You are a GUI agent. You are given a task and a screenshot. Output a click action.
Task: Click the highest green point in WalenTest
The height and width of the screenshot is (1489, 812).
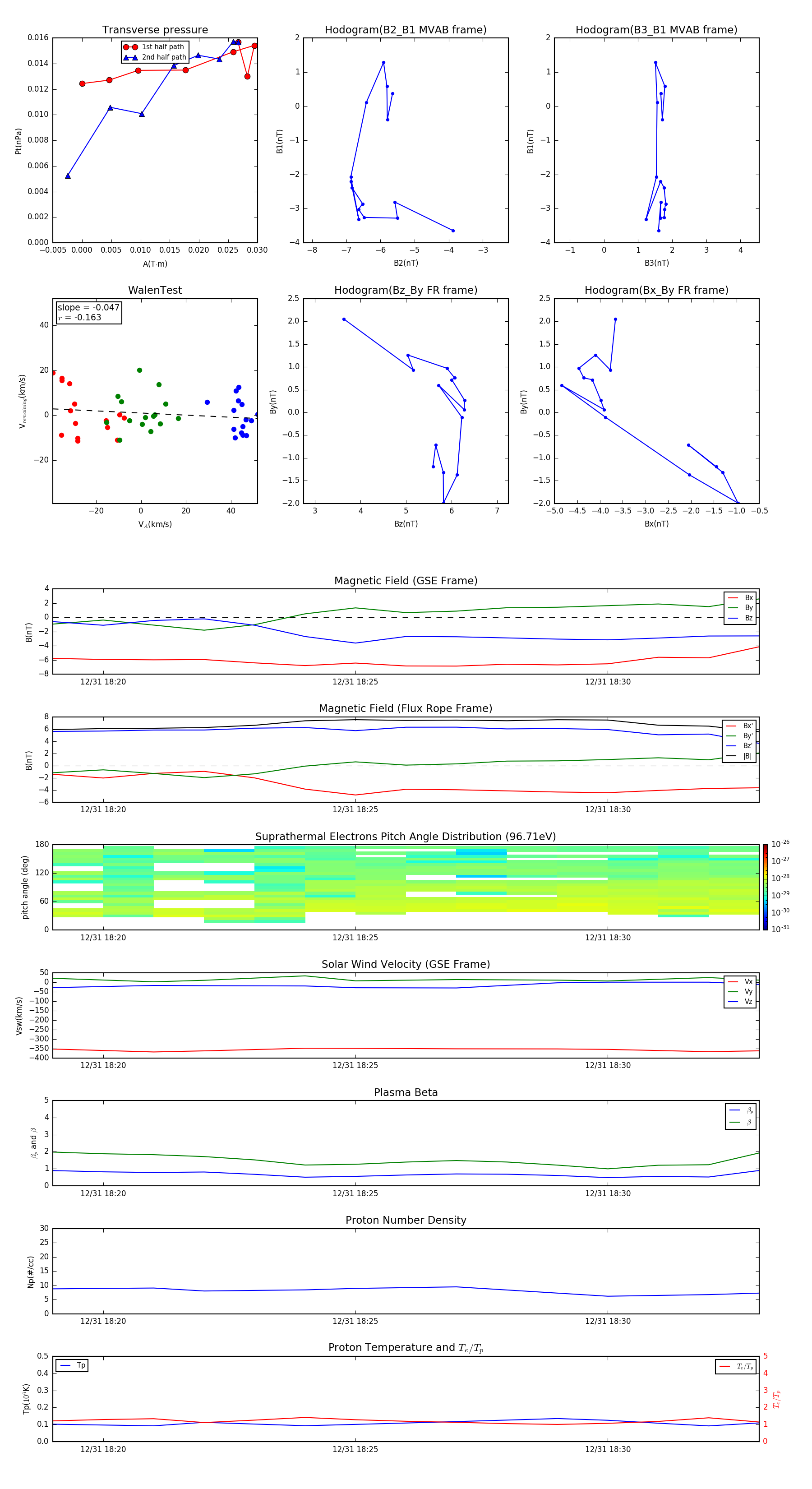click(x=139, y=370)
